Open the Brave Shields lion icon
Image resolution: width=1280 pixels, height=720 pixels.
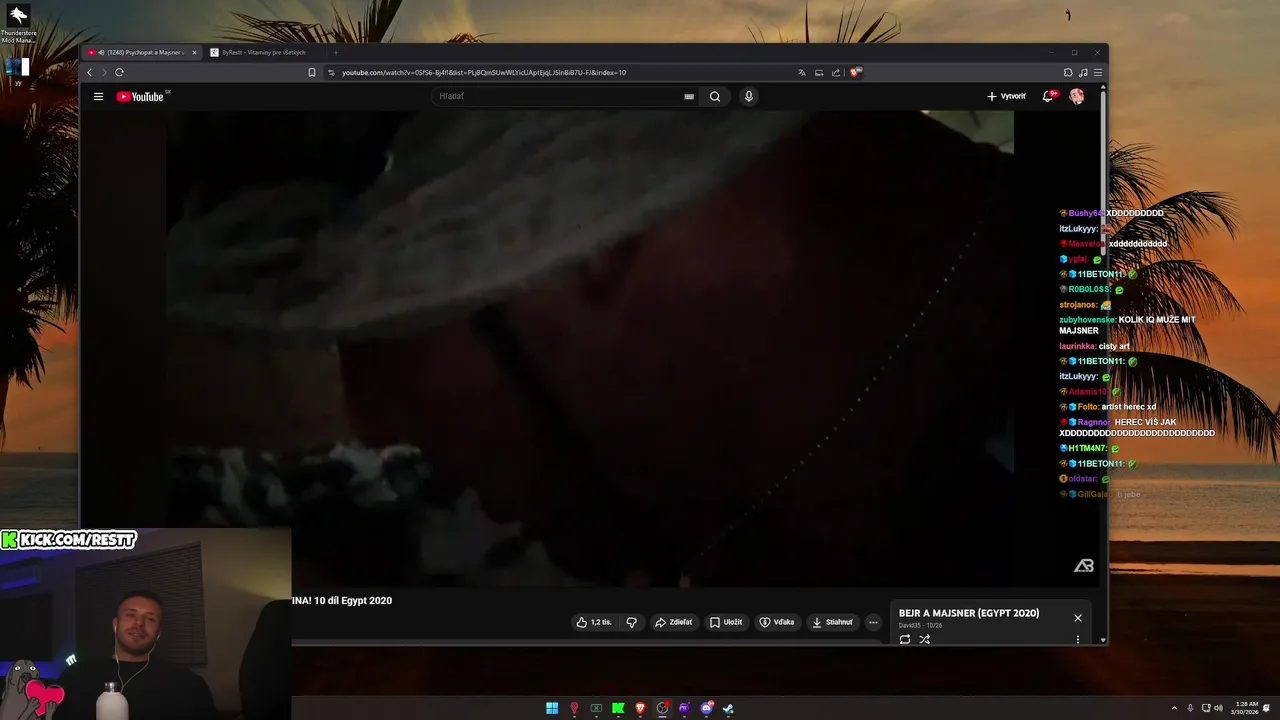tap(855, 72)
